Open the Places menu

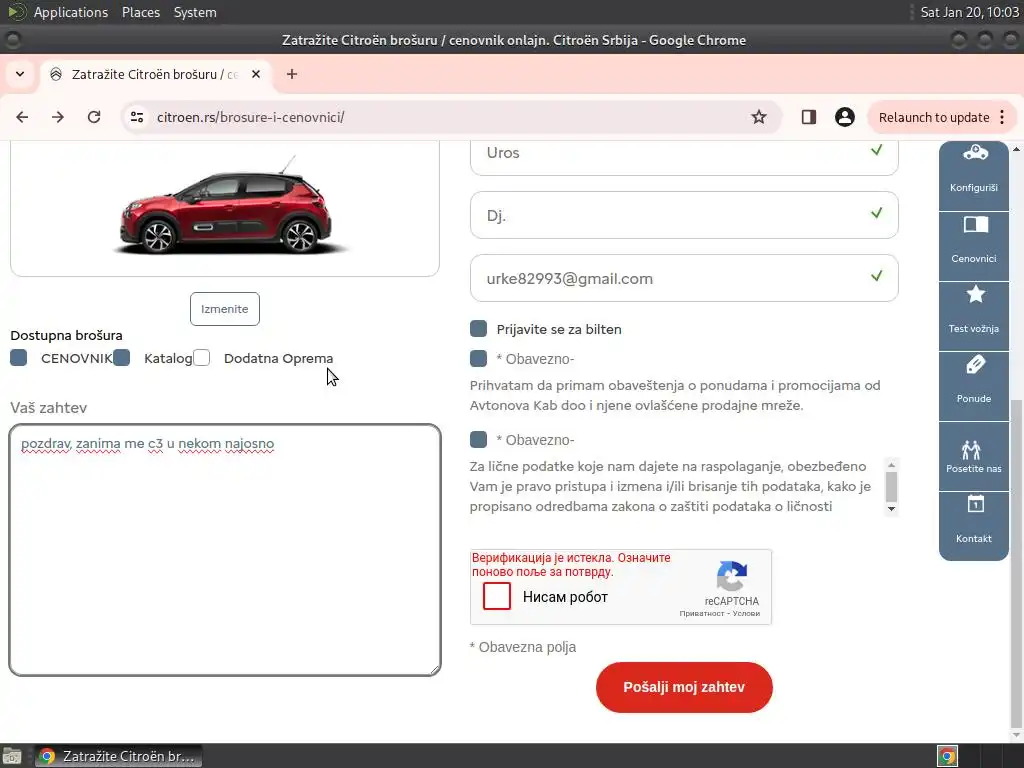point(141,12)
